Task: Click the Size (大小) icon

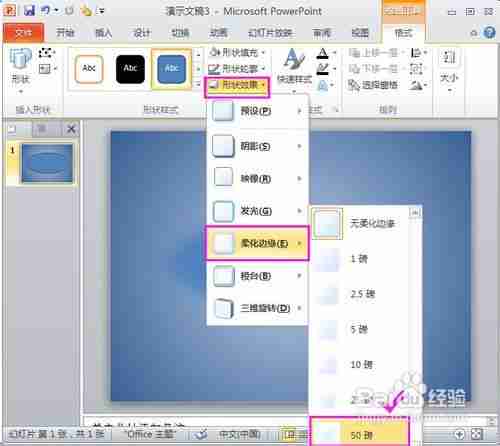Action: click(449, 69)
